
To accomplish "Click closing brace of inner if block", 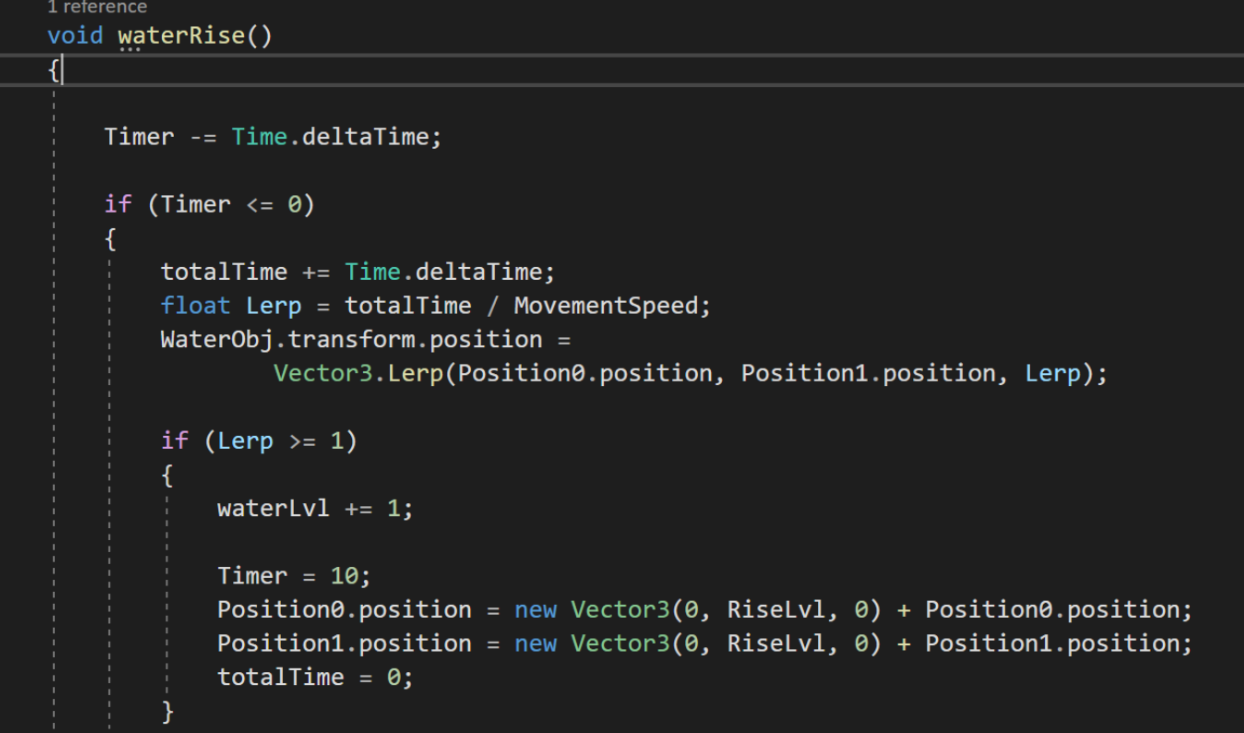I will point(168,711).
